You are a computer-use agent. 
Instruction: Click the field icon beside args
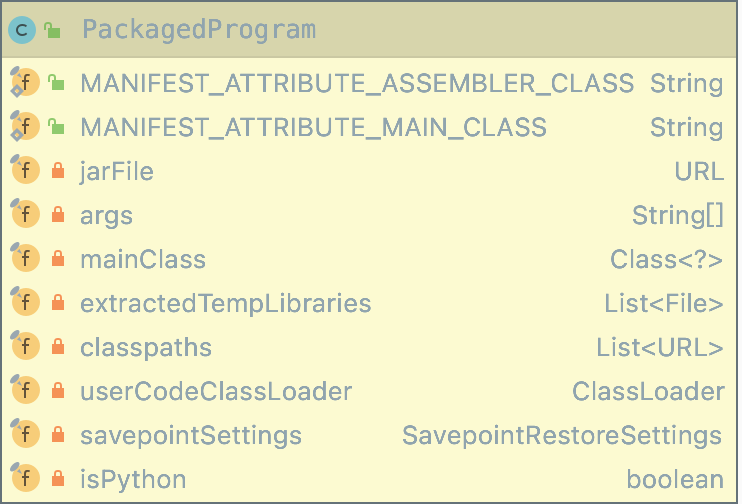(x=25, y=213)
